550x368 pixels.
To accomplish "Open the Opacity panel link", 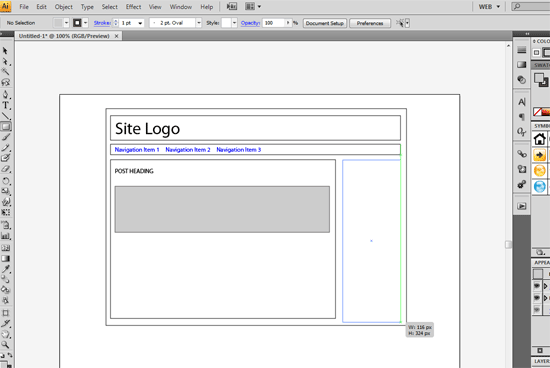I will pos(250,23).
